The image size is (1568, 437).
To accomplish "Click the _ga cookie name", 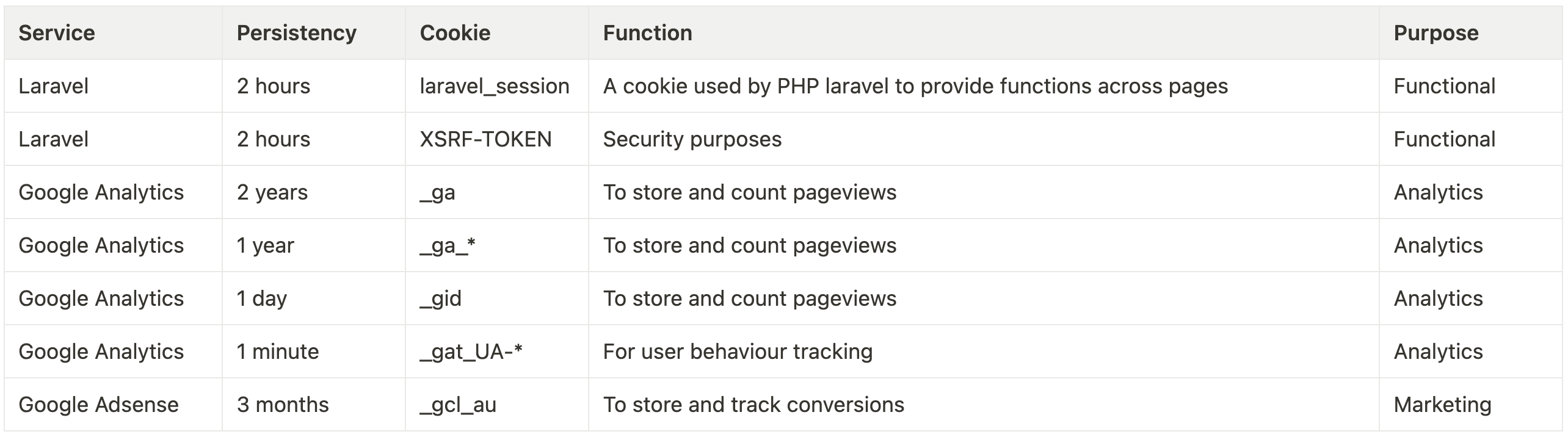I will 438,193.
